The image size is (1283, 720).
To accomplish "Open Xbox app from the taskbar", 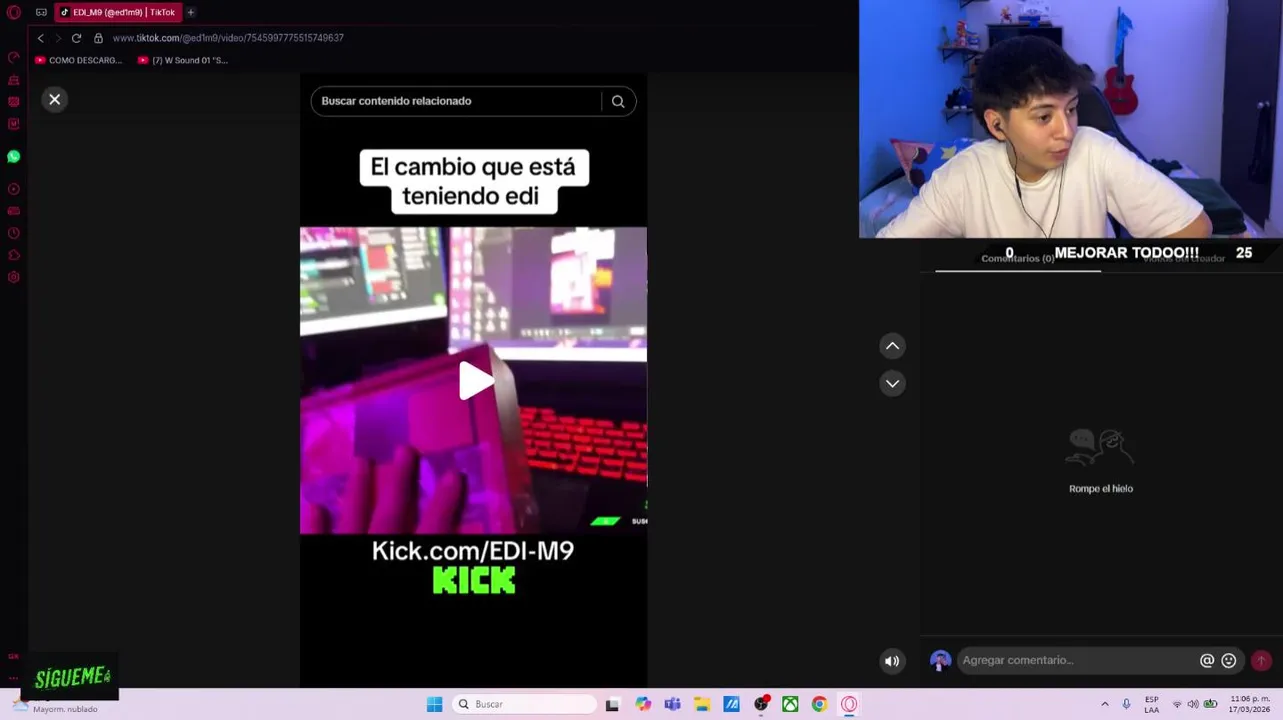I will (790, 704).
